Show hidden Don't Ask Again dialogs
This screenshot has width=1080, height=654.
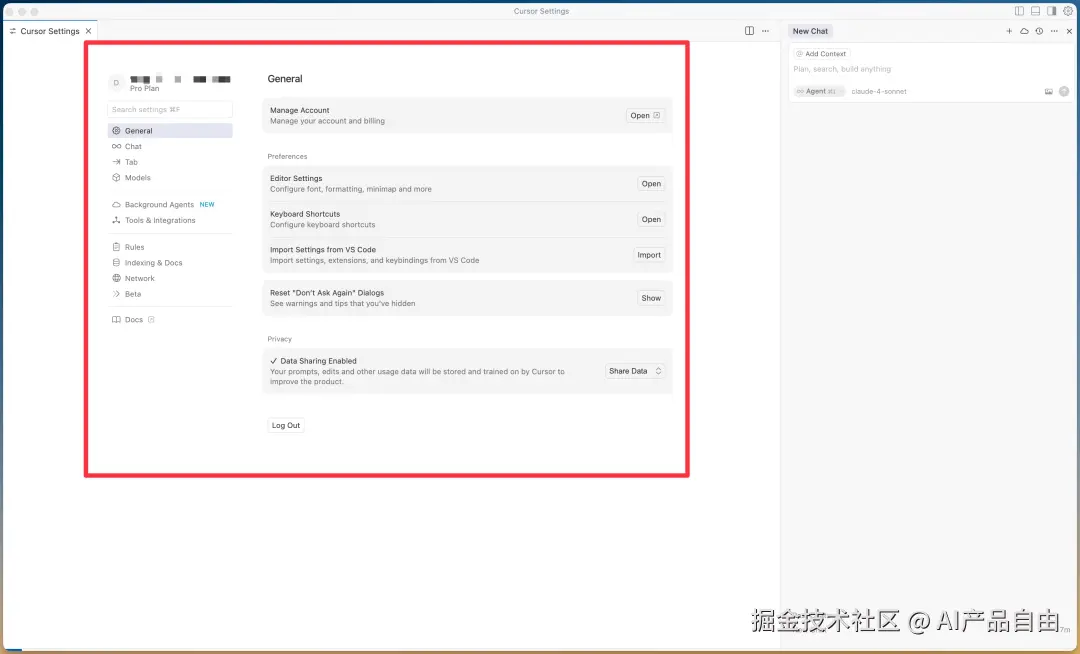pos(651,298)
